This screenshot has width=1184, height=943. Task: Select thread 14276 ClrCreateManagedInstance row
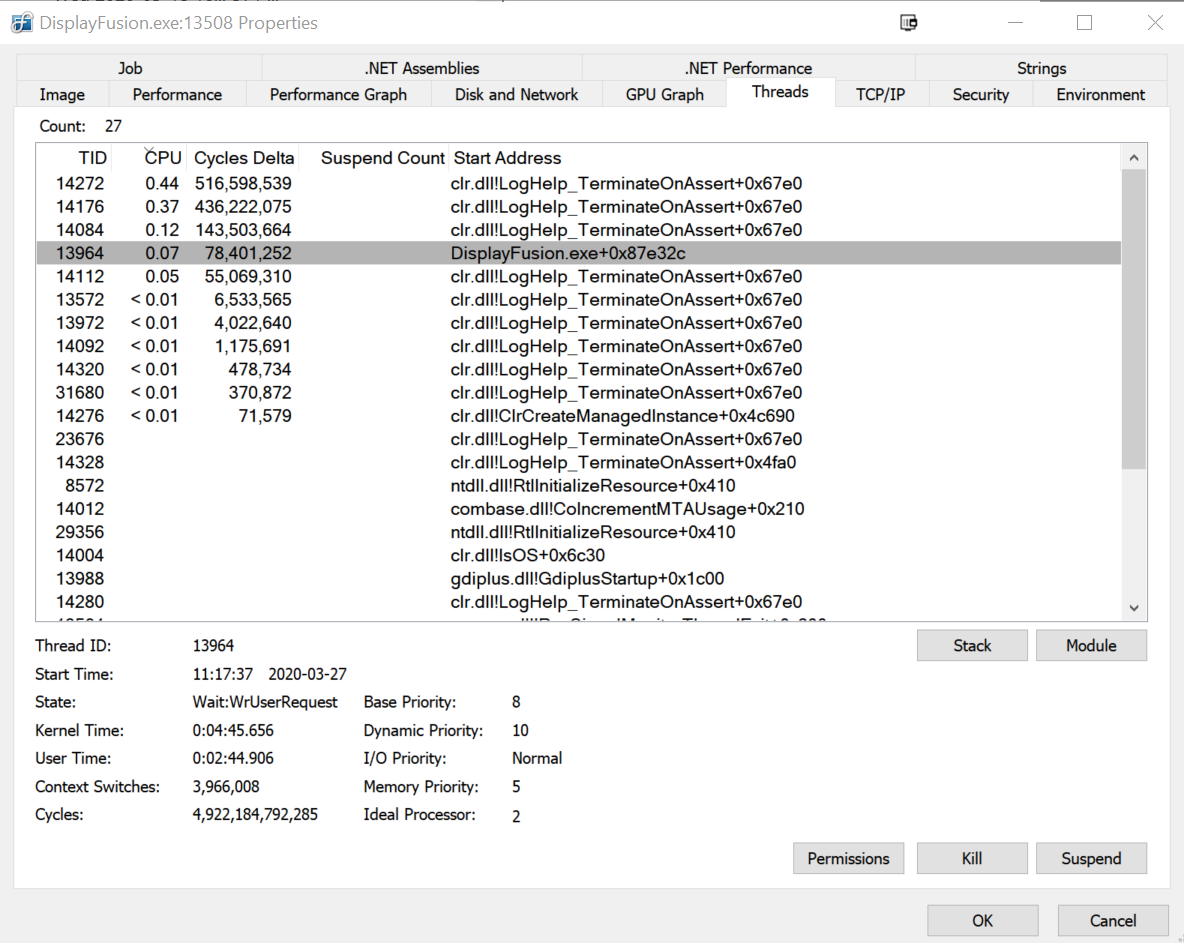pos(578,416)
